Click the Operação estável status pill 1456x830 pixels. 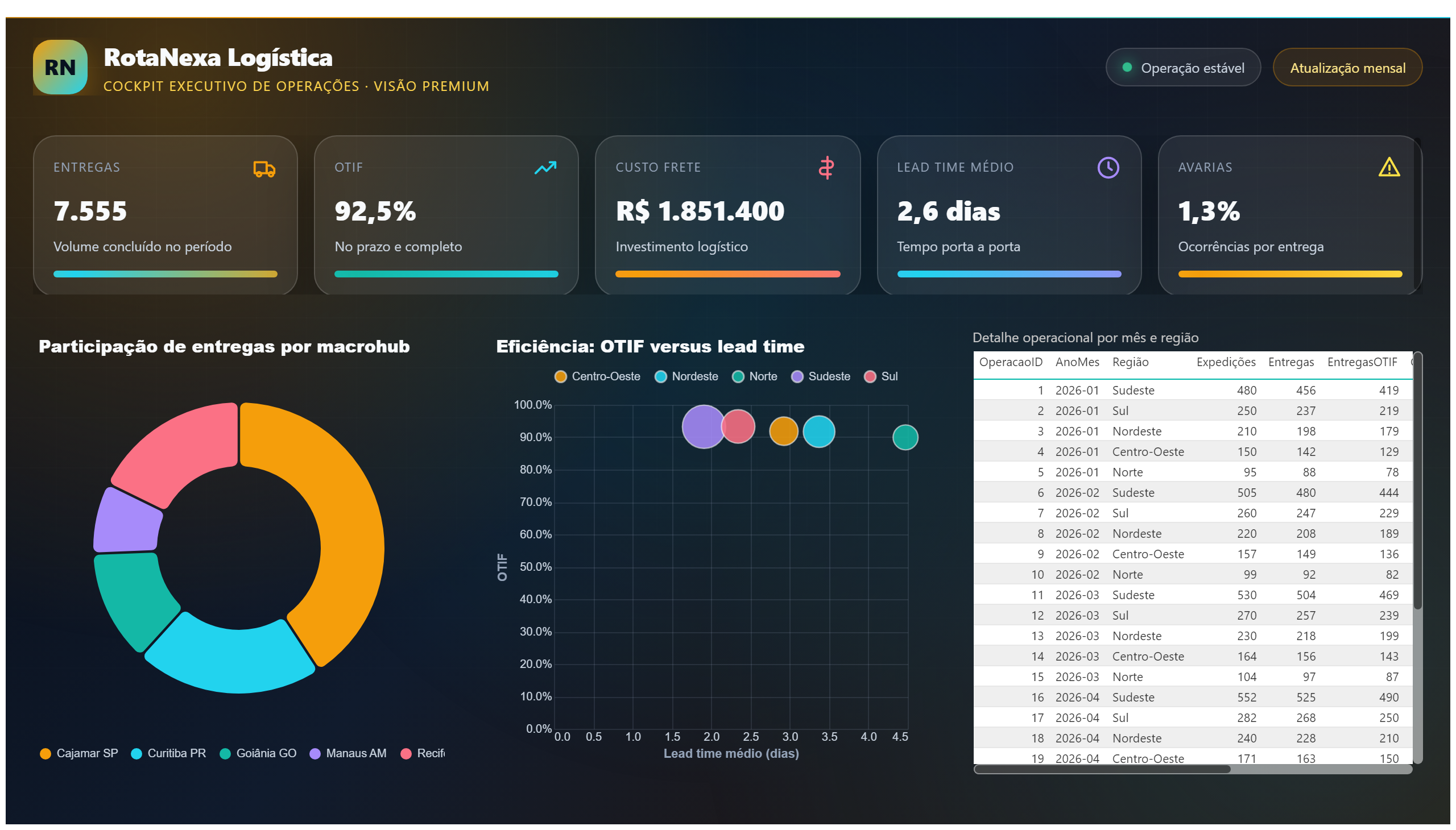1183,67
